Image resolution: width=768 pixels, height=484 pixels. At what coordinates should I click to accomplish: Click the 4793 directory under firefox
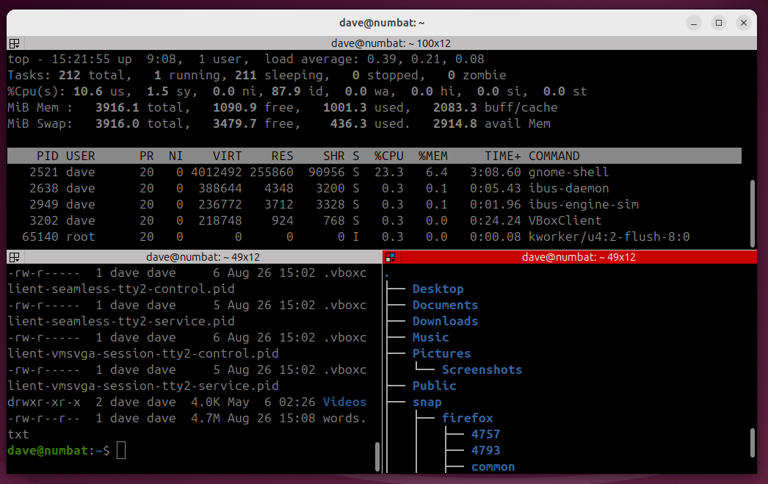pyautogui.click(x=486, y=451)
